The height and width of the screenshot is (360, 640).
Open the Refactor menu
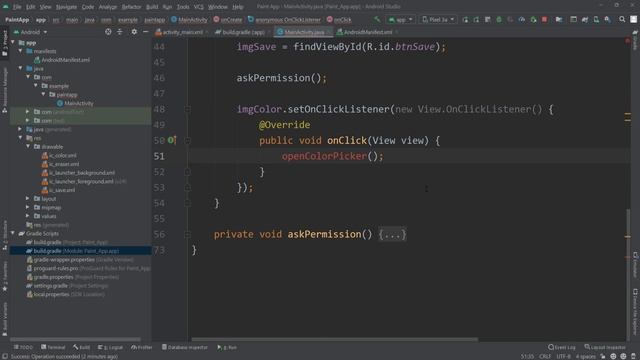(x=131, y=7)
